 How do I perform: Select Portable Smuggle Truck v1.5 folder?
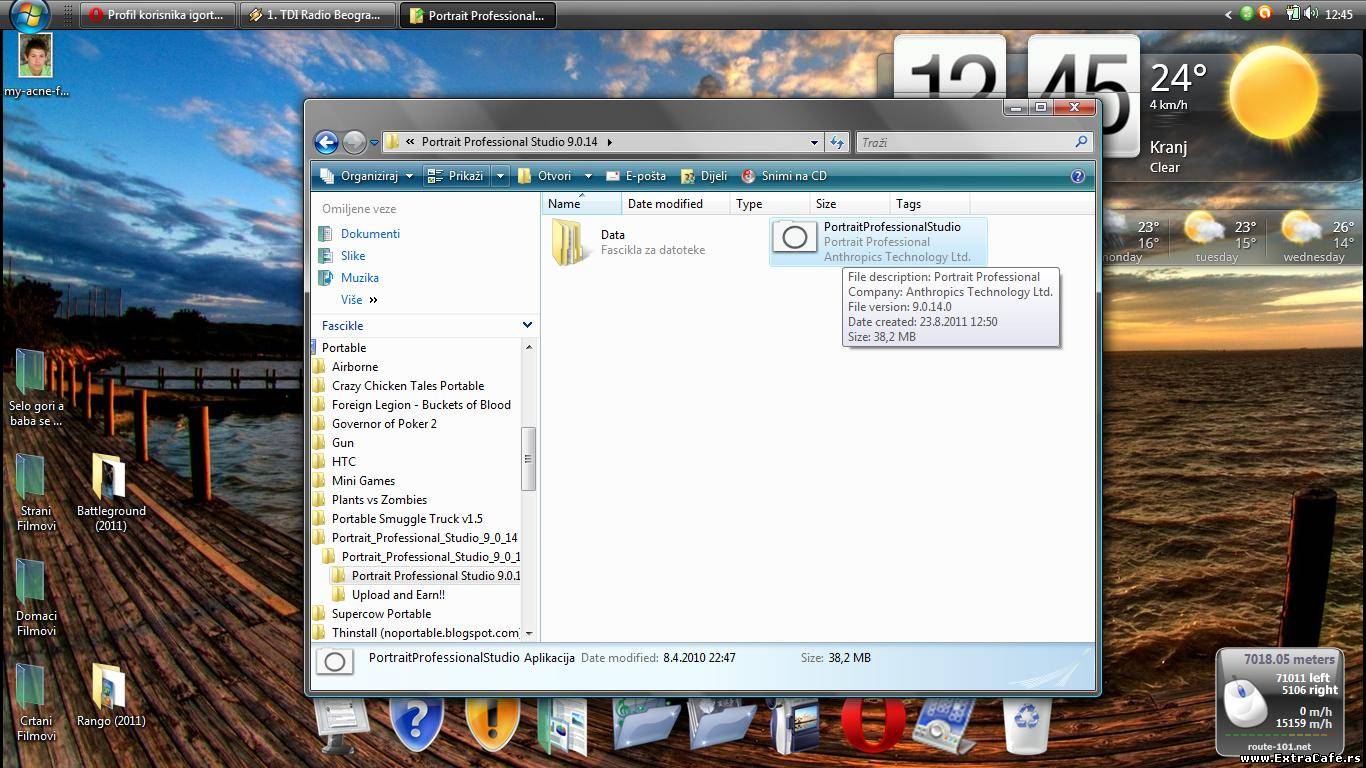click(x=407, y=519)
